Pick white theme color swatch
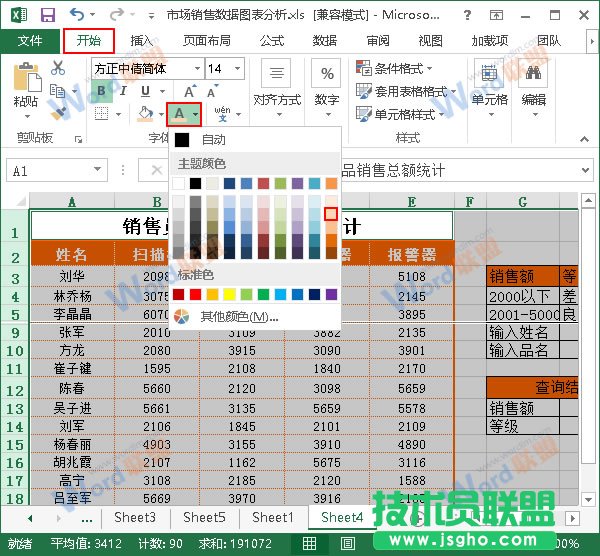Screen dimensions: 600x556 178,183
